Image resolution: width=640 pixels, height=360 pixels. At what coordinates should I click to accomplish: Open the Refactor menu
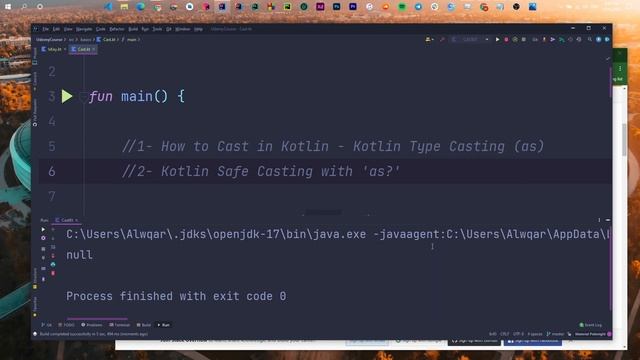tap(117, 29)
